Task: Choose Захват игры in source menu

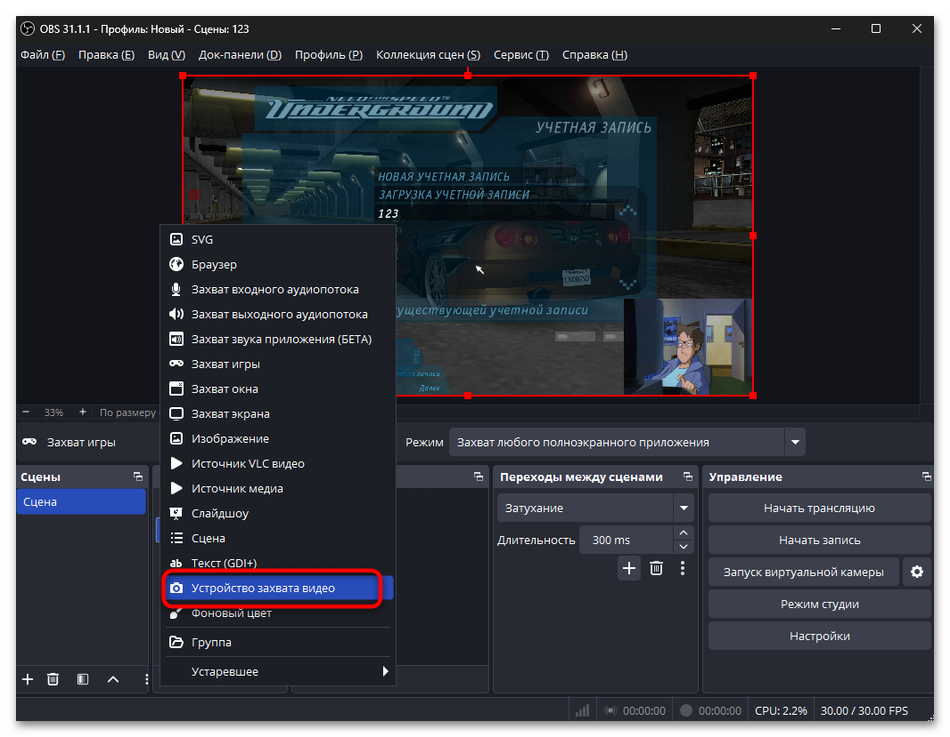Action: tap(279, 364)
